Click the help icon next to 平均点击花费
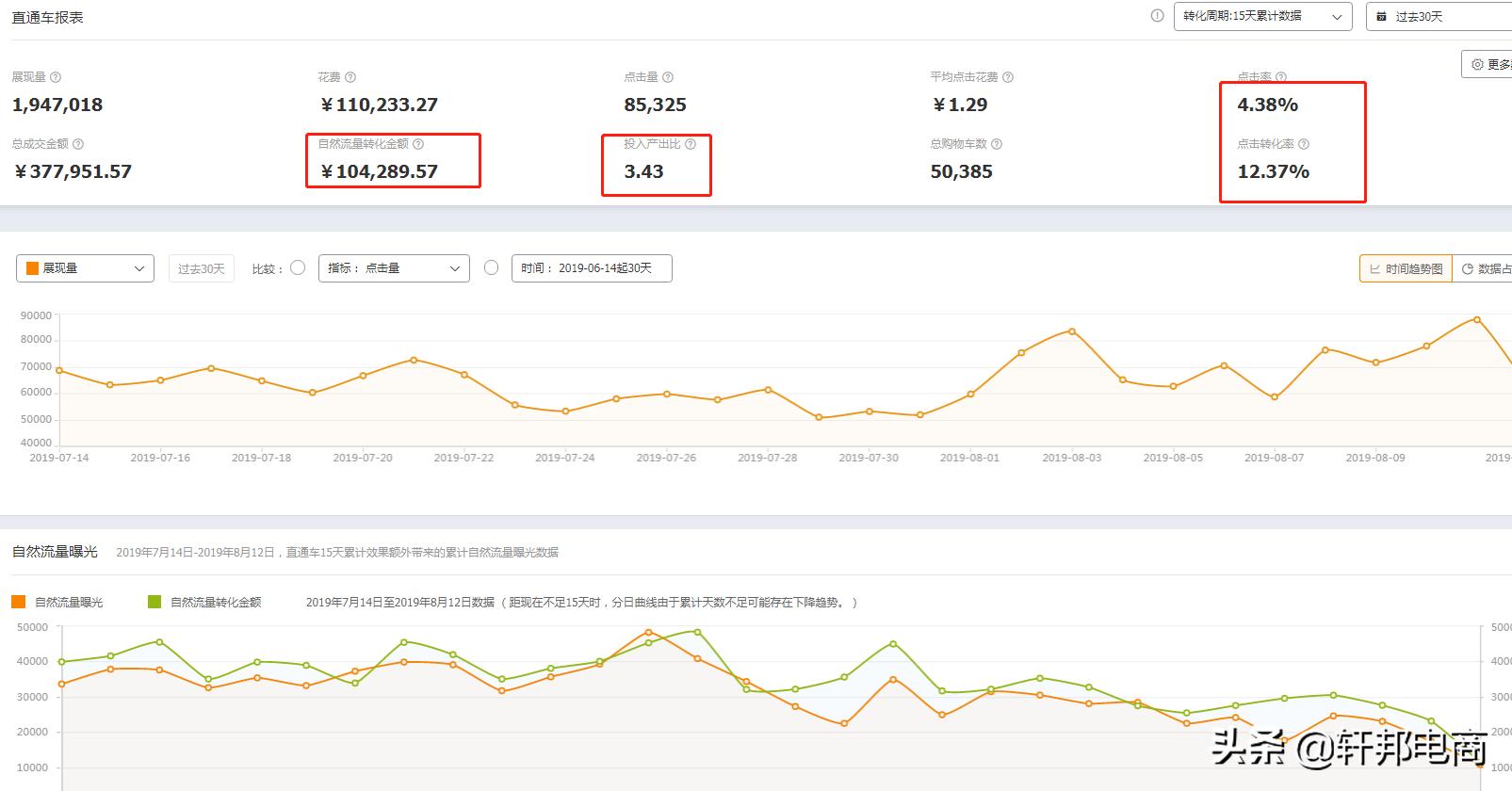Image resolution: width=1512 pixels, height=791 pixels. (1008, 77)
